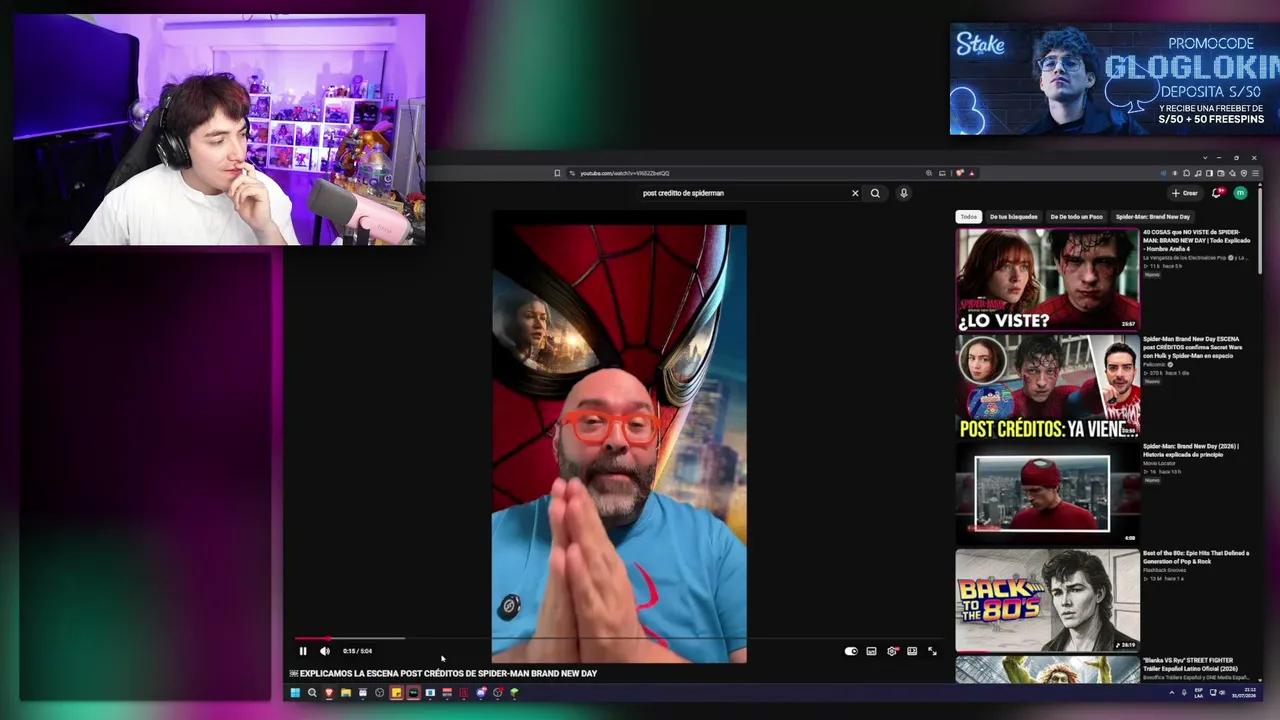Open the taskbar clock and date

[1244, 692]
